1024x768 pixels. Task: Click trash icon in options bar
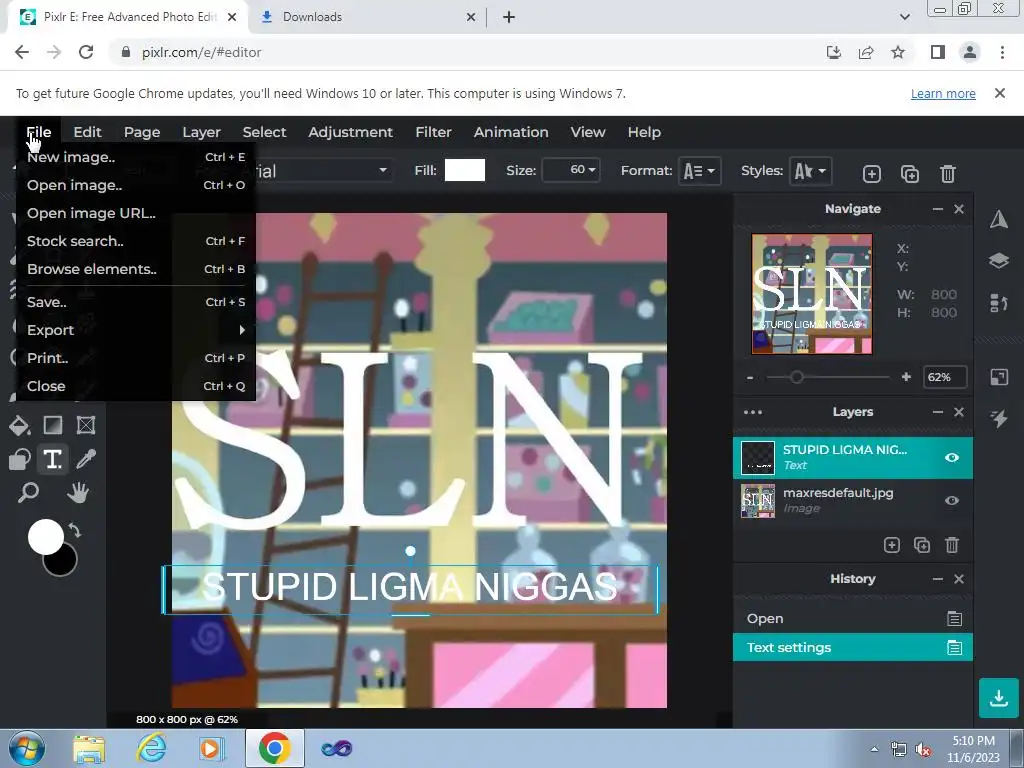(x=948, y=174)
